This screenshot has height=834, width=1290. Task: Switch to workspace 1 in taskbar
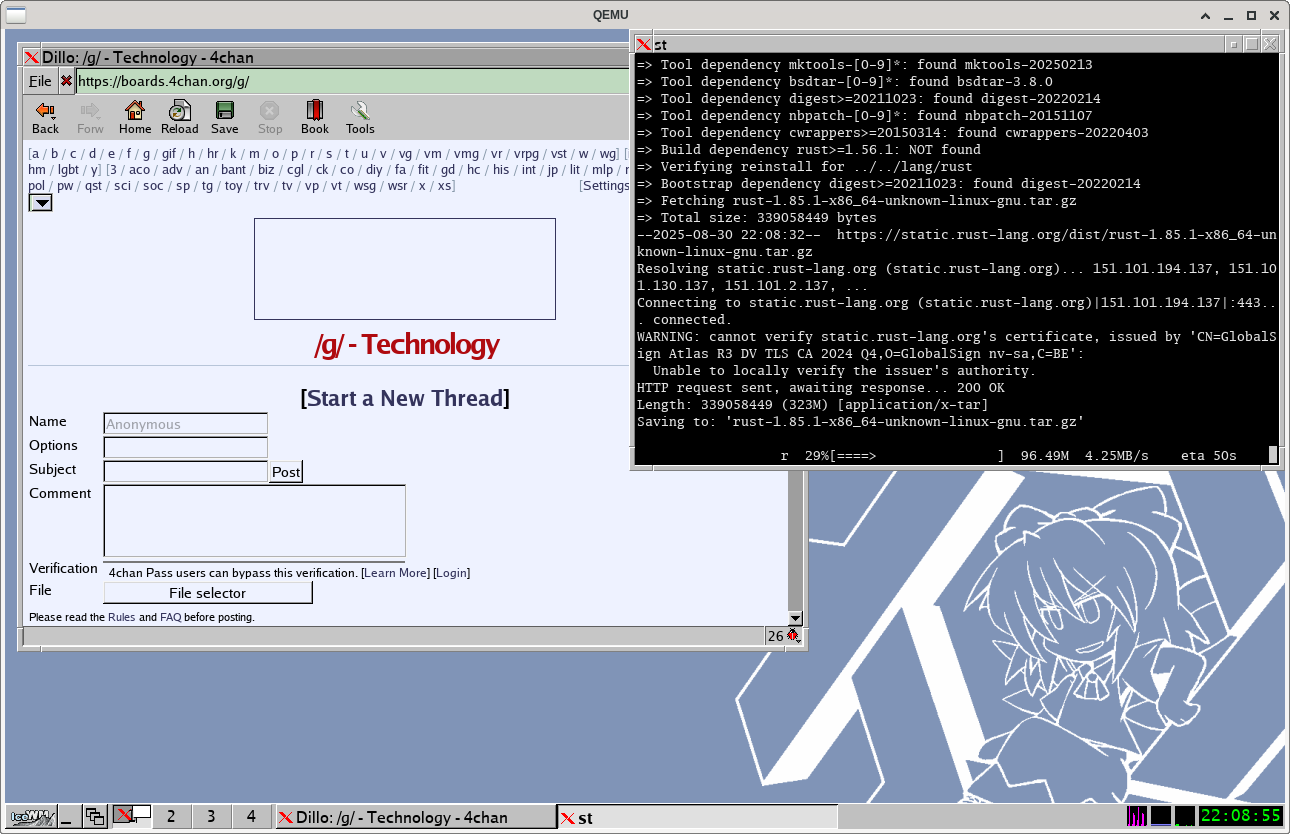pyautogui.click(x=131, y=817)
